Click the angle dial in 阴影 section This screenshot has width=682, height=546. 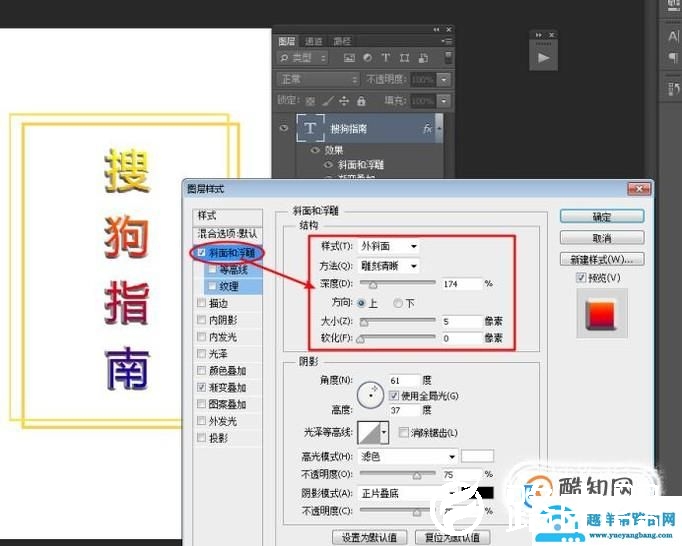click(370, 395)
